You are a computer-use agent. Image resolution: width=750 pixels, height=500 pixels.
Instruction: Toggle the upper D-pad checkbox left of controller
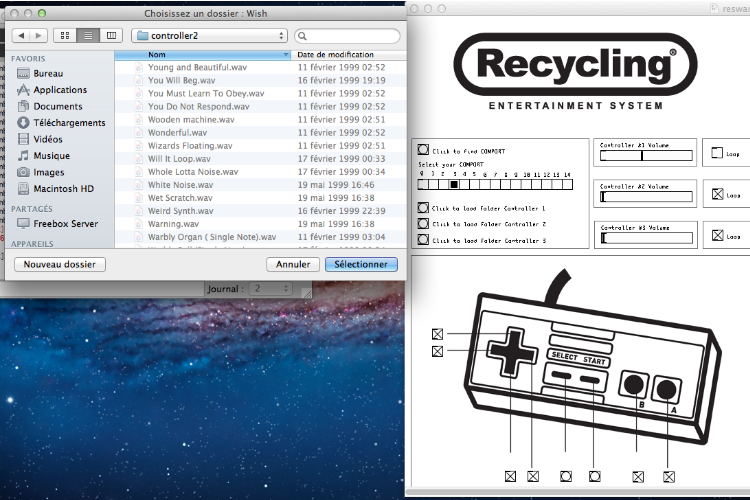click(x=437, y=334)
